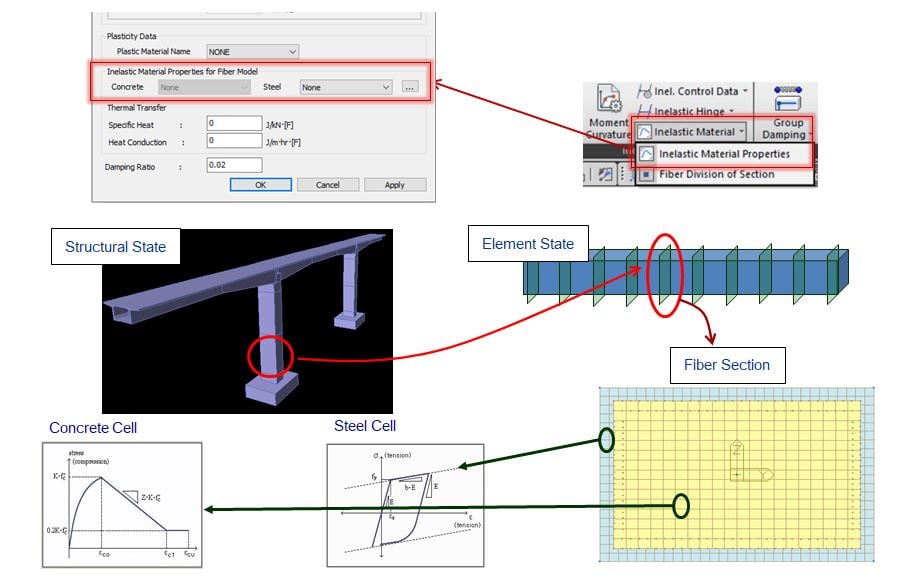899x578 pixels.
Task: Click the Inelastic Material curve icon
Action: tap(645, 131)
